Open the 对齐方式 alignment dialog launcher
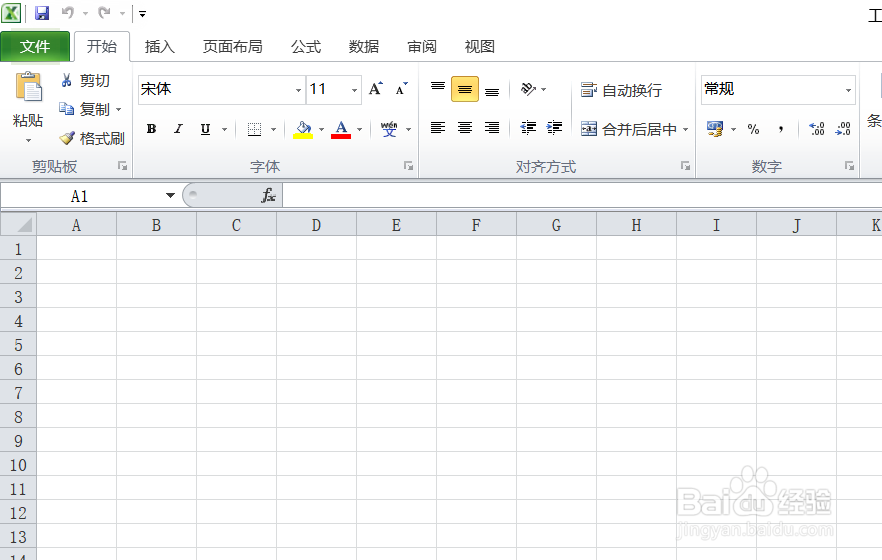Screen dimensions: 882x560 click(x=685, y=166)
